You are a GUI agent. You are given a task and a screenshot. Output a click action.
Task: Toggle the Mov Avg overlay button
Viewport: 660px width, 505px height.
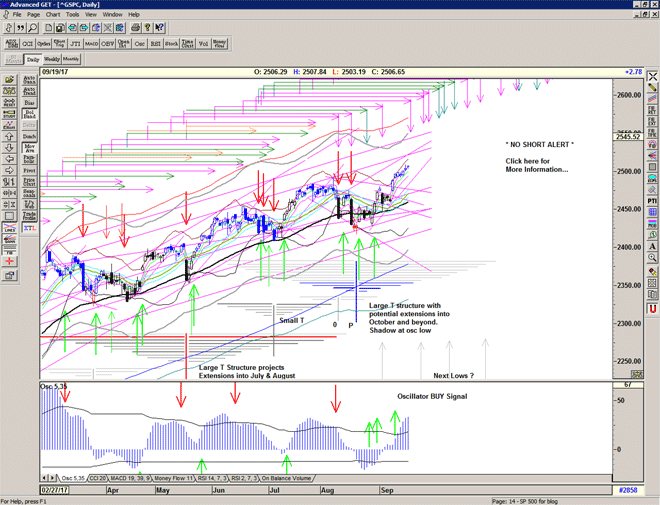tap(30, 148)
